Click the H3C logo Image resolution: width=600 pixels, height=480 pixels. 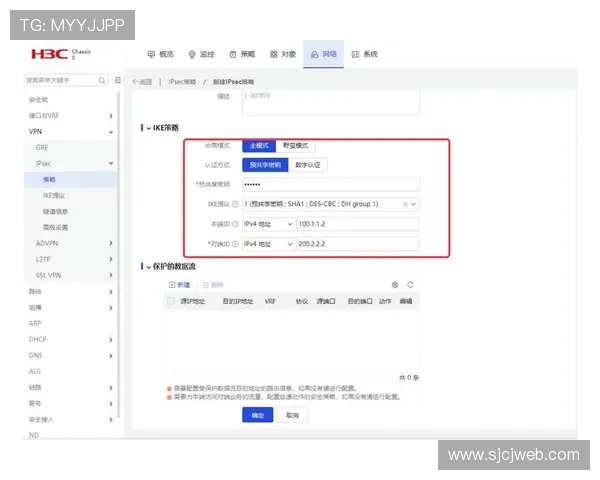tap(49, 54)
